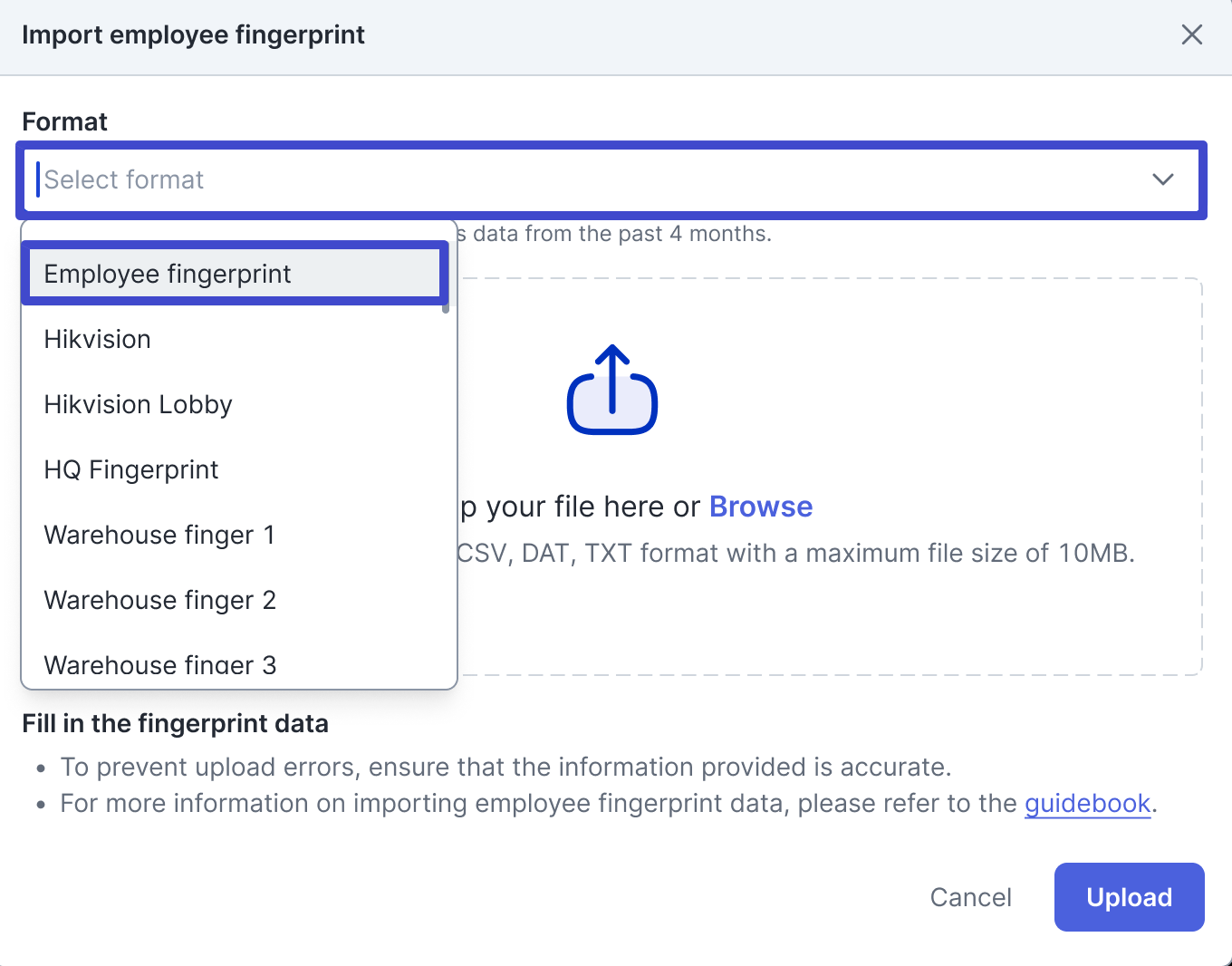Image resolution: width=1232 pixels, height=966 pixels.
Task: Click the Fill in the fingerprint data heading
Action: (175, 724)
